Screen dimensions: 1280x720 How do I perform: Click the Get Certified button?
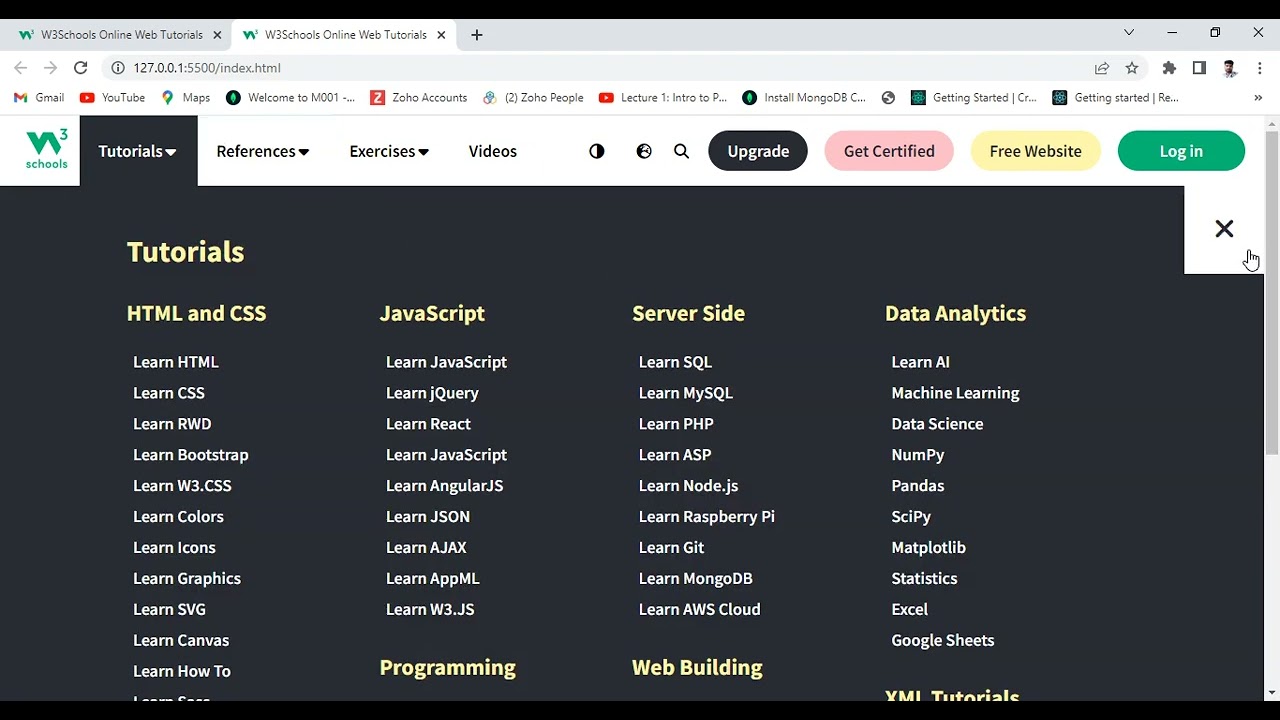pyautogui.click(x=889, y=151)
